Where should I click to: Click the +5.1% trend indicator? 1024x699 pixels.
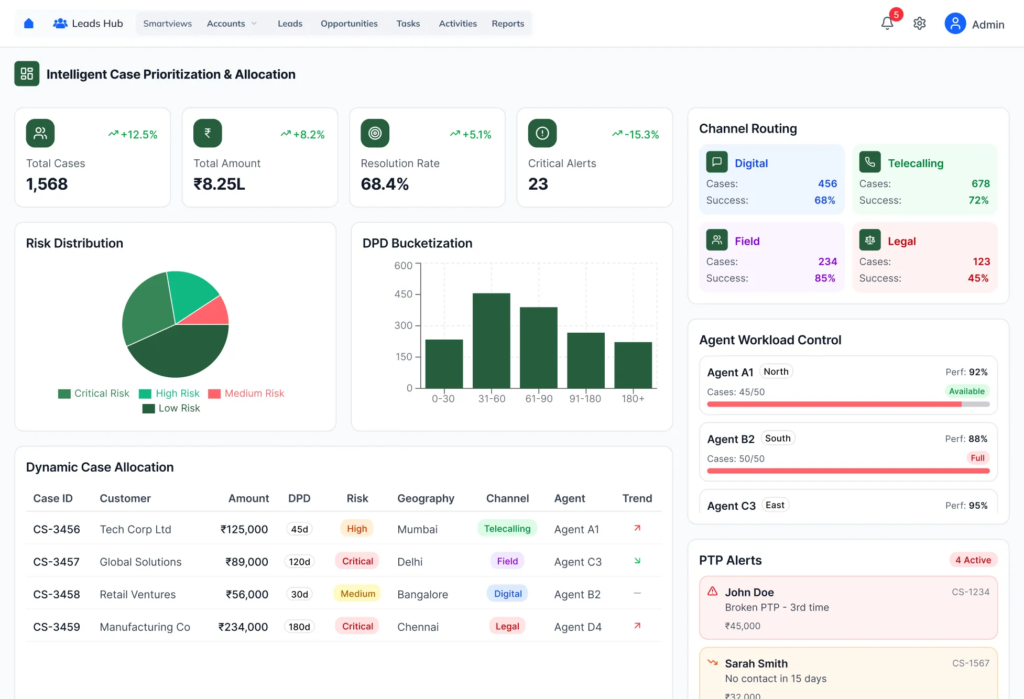[x=470, y=135]
